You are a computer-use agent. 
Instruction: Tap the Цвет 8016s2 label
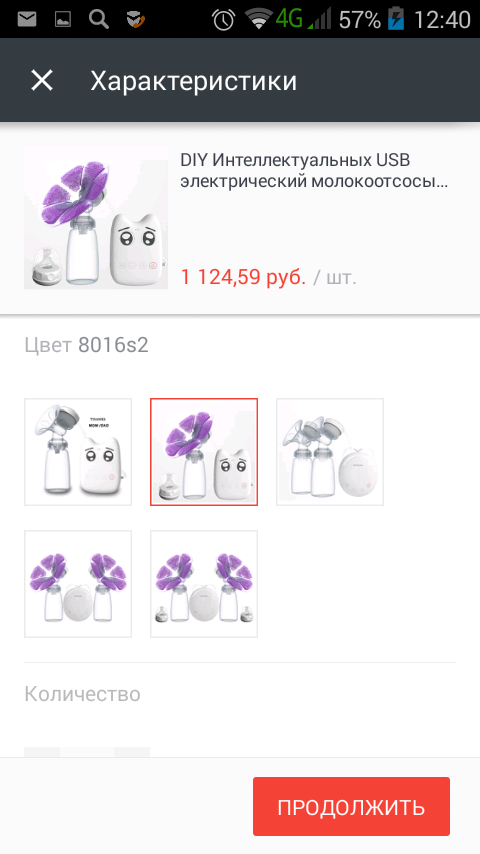(86, 345)
